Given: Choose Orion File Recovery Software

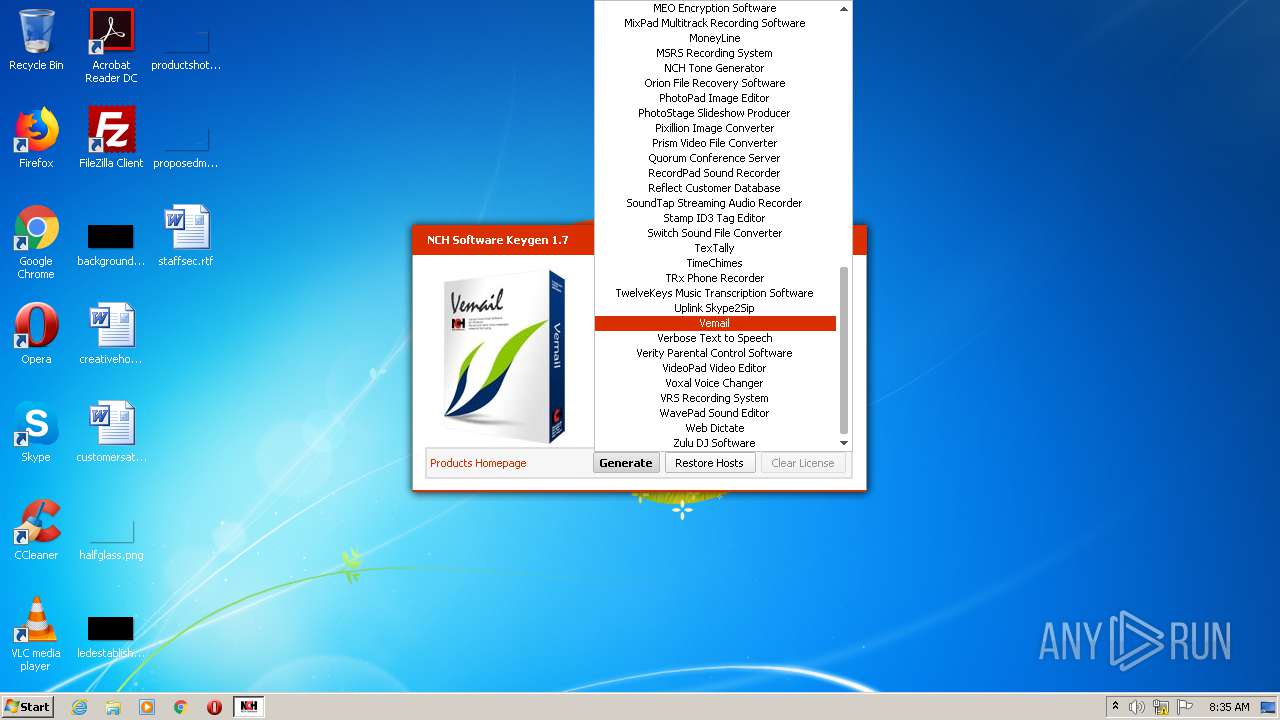Looking at the screenshot, I should coord(715,83).
